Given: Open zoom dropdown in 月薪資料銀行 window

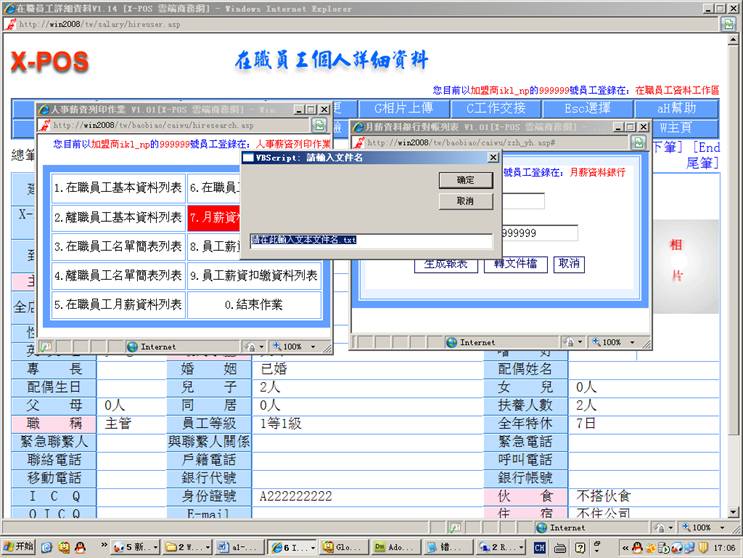Looking at the screenshot, I should (x=609, y=342).
